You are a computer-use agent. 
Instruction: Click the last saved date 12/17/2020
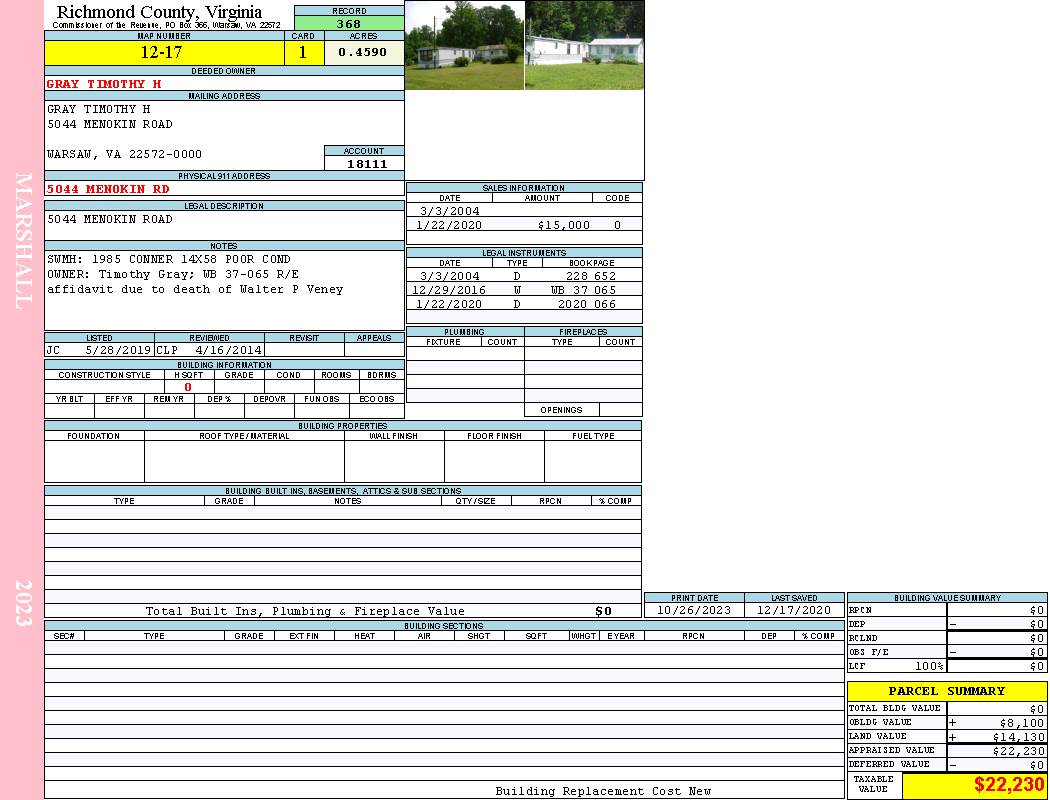pos(794,610)
